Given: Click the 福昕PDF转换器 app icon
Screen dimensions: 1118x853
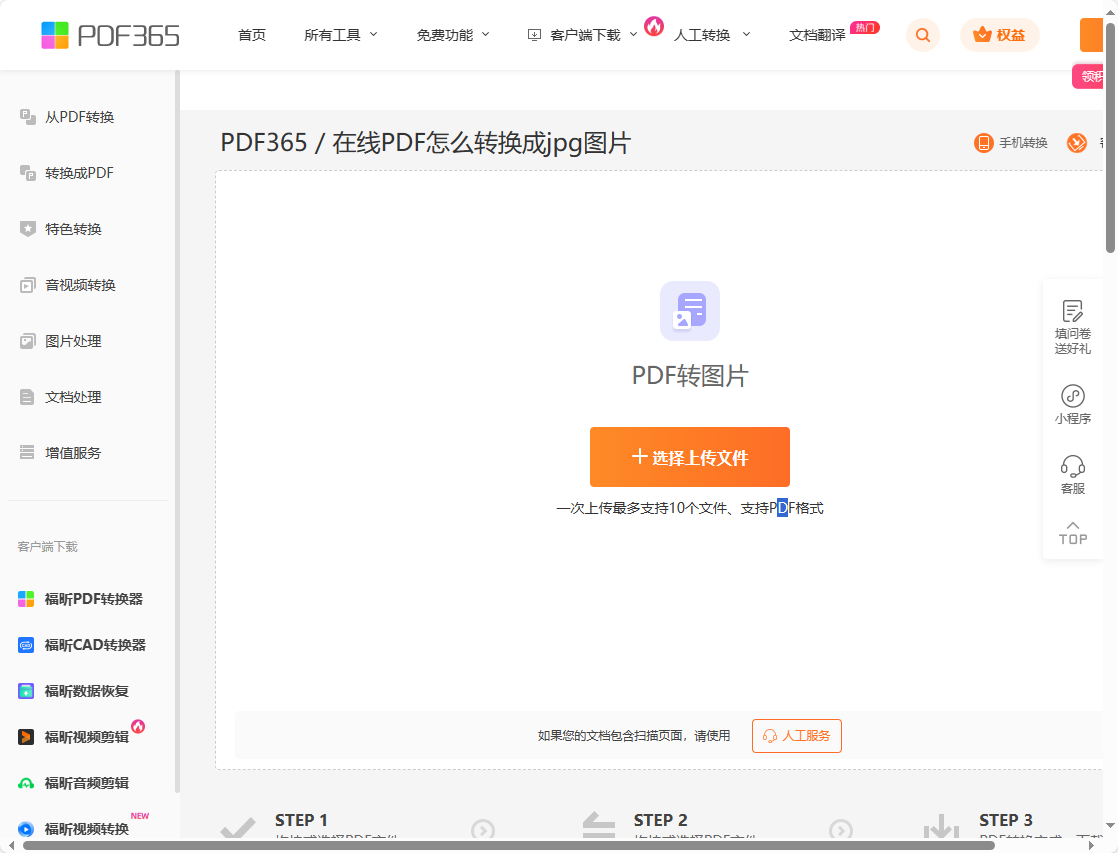Looking at the screenshot, I should tap(26, 599).
